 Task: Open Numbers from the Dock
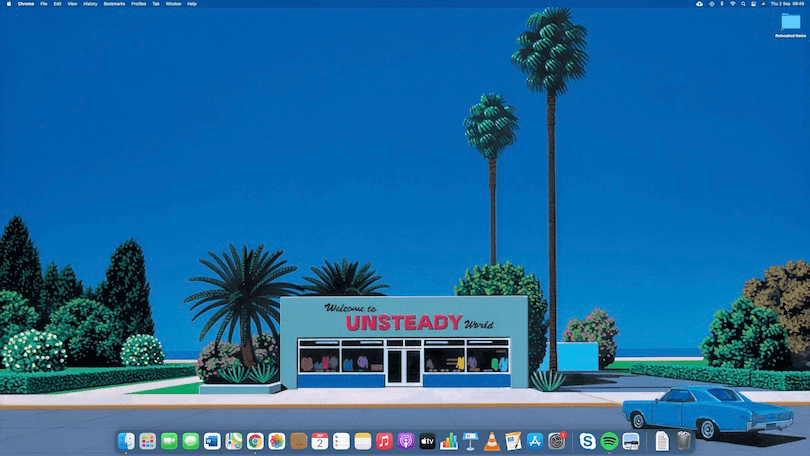pos(449,442)
